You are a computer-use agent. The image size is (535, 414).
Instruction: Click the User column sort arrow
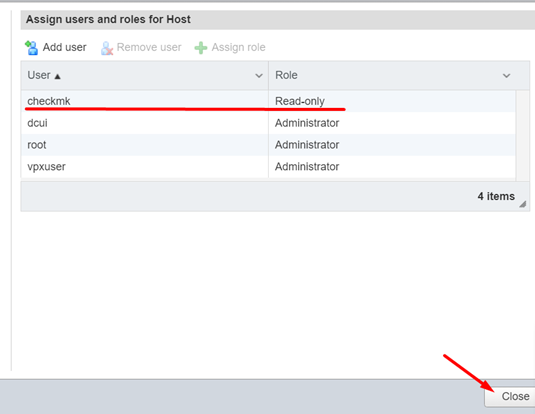tap(58, 76)
